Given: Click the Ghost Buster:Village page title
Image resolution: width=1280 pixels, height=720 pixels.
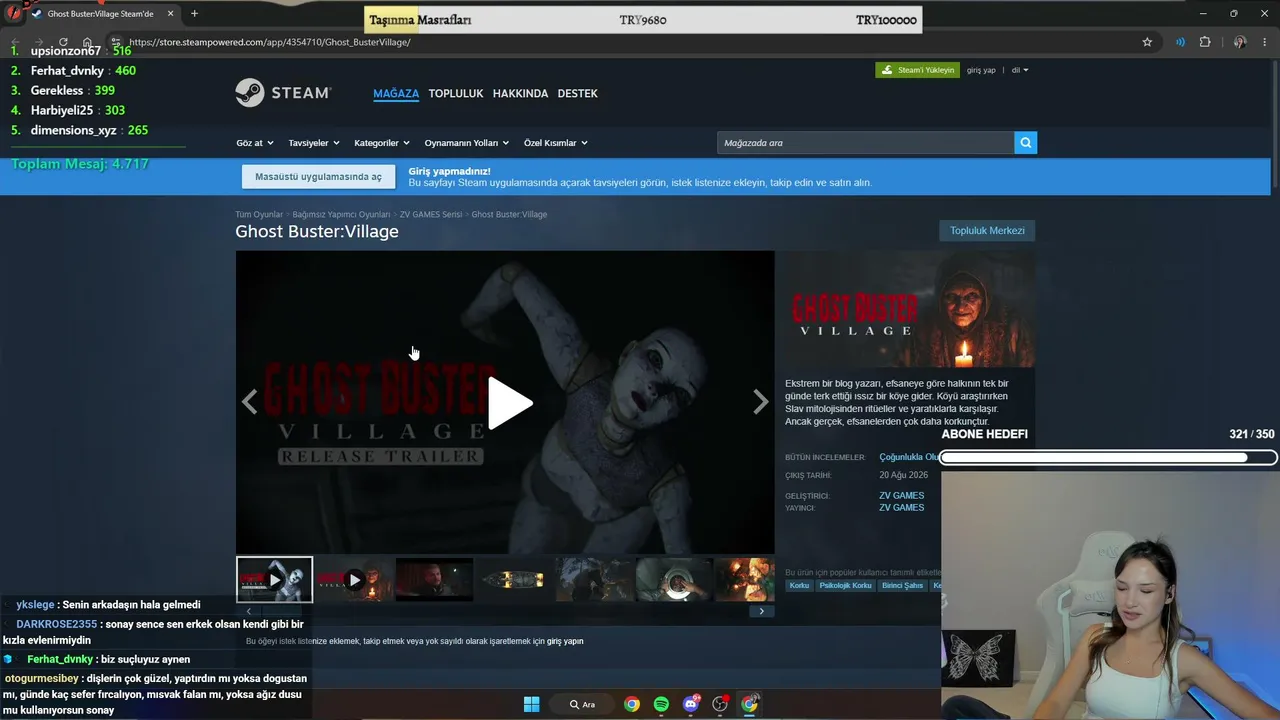Looking at the screenshot, I should pos(317,231).
